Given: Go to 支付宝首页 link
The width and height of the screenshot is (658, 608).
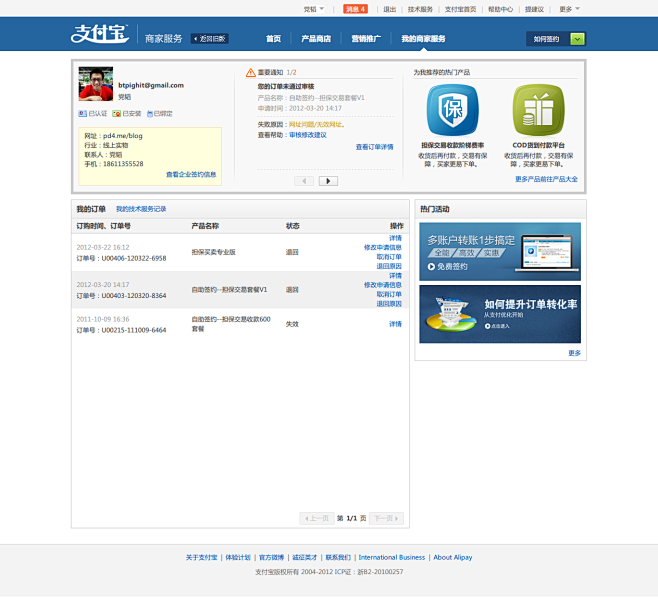Looking at the screenshot, I should click(x=460, y=9).
